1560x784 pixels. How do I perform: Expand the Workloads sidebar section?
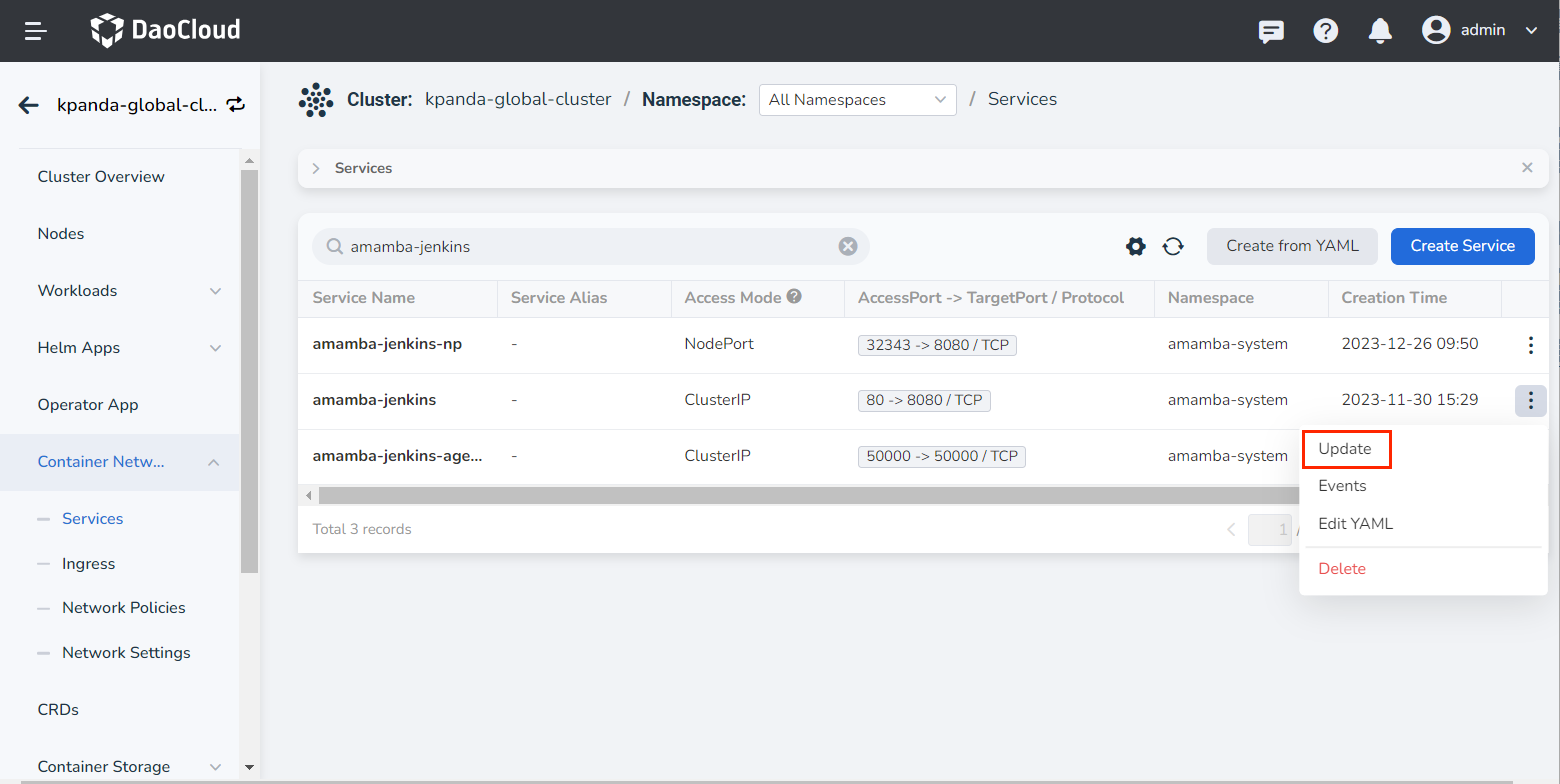pyautogui.click(x=215, y=291)
